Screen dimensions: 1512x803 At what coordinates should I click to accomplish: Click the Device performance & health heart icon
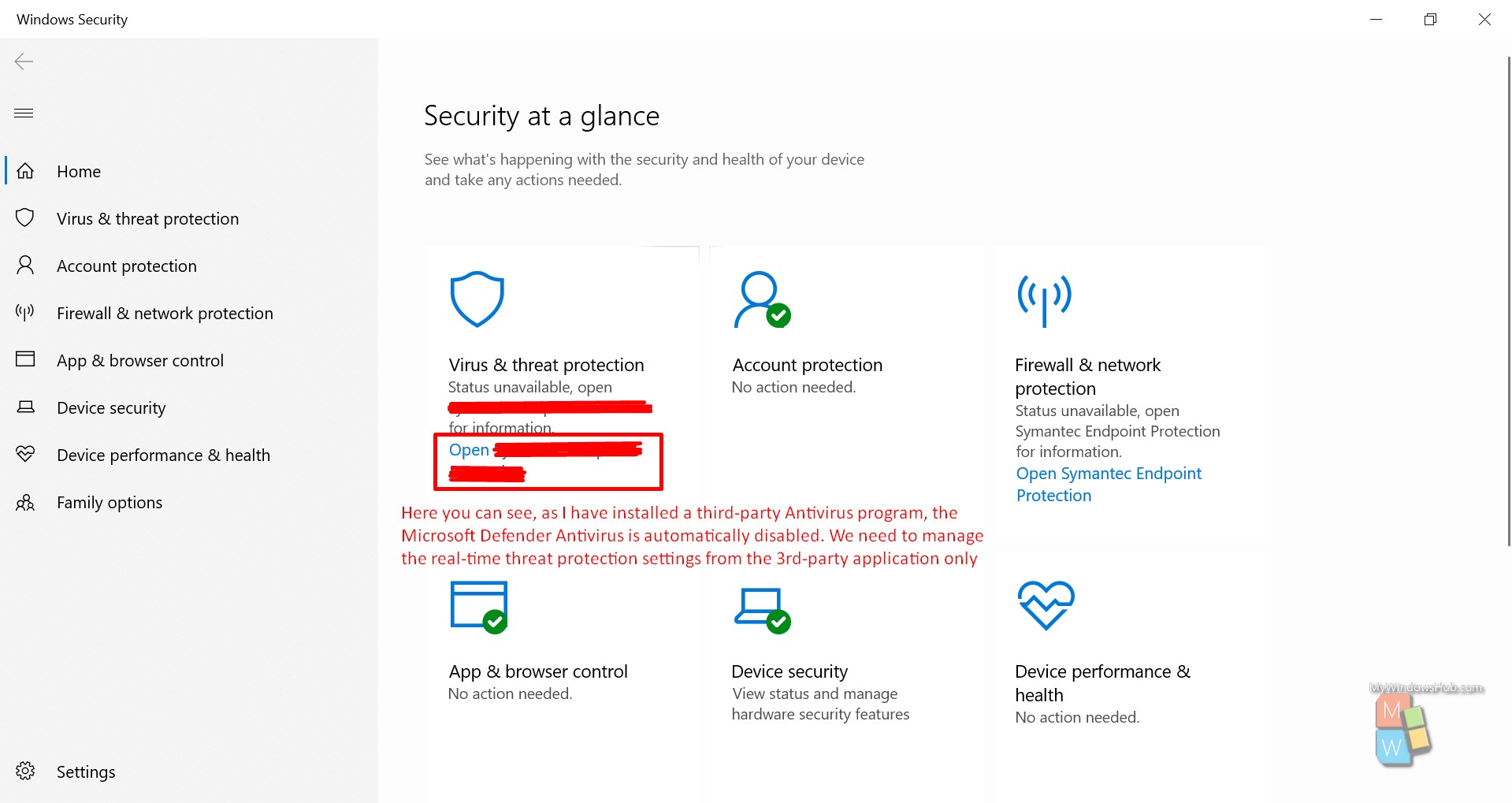(26, 454)
